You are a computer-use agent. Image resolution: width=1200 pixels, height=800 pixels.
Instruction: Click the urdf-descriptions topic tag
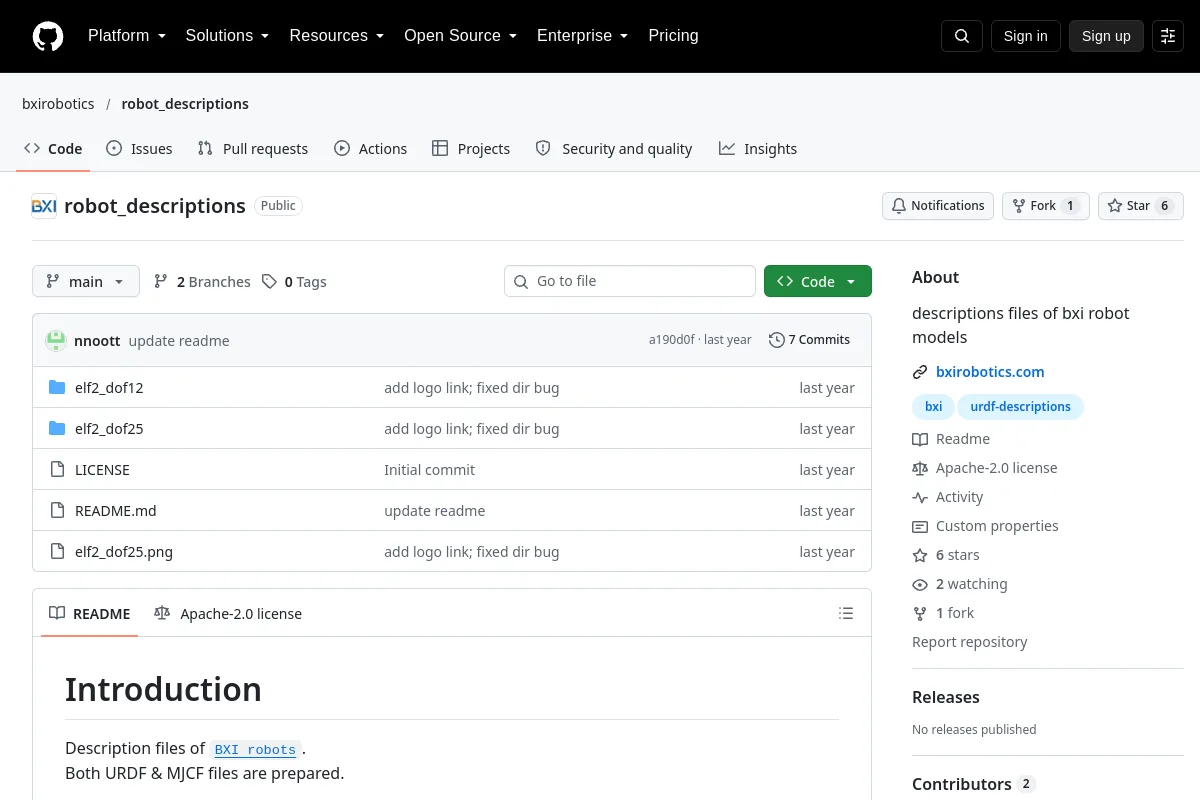1020,407
